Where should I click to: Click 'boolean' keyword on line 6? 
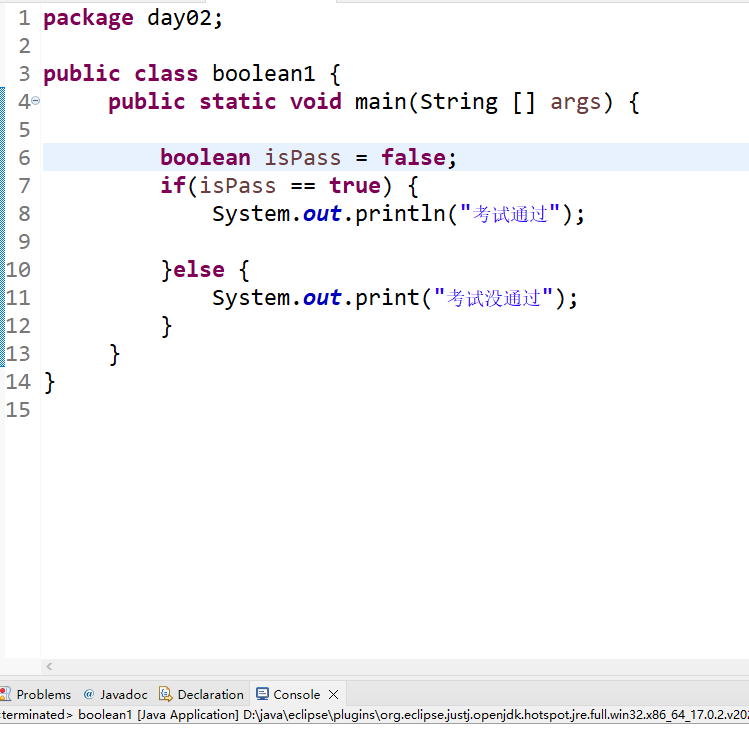click(205, 157)
